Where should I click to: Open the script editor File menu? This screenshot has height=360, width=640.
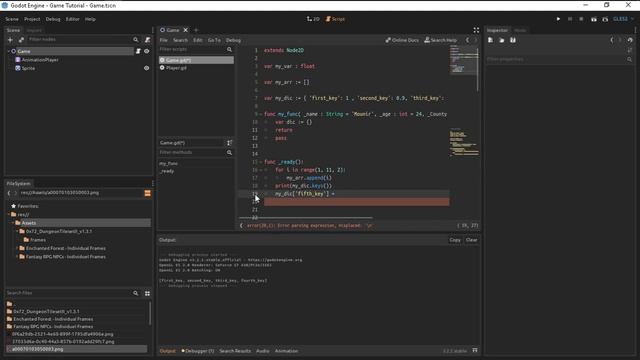click(164, 40)
